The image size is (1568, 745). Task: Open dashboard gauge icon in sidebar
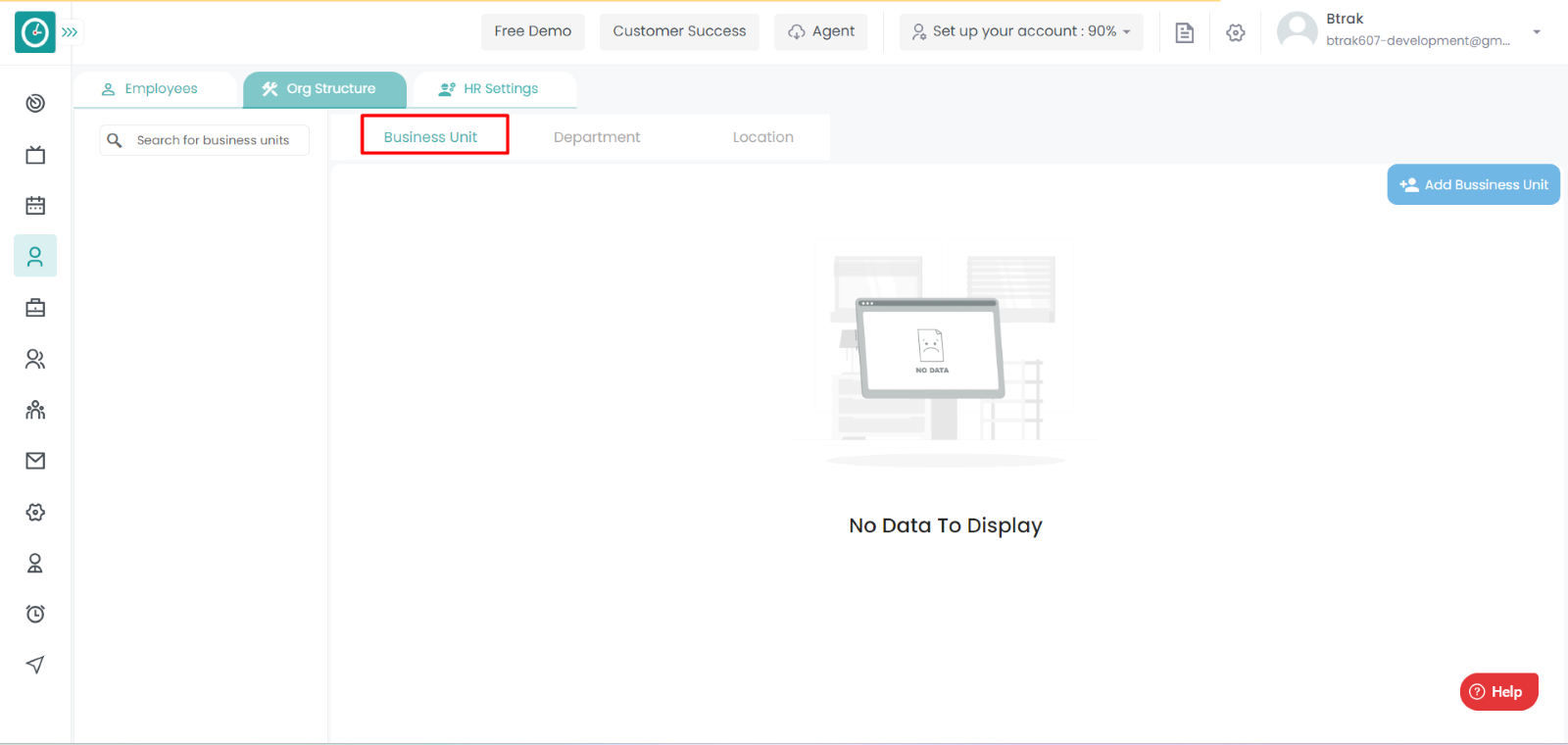tap(35, 103)
